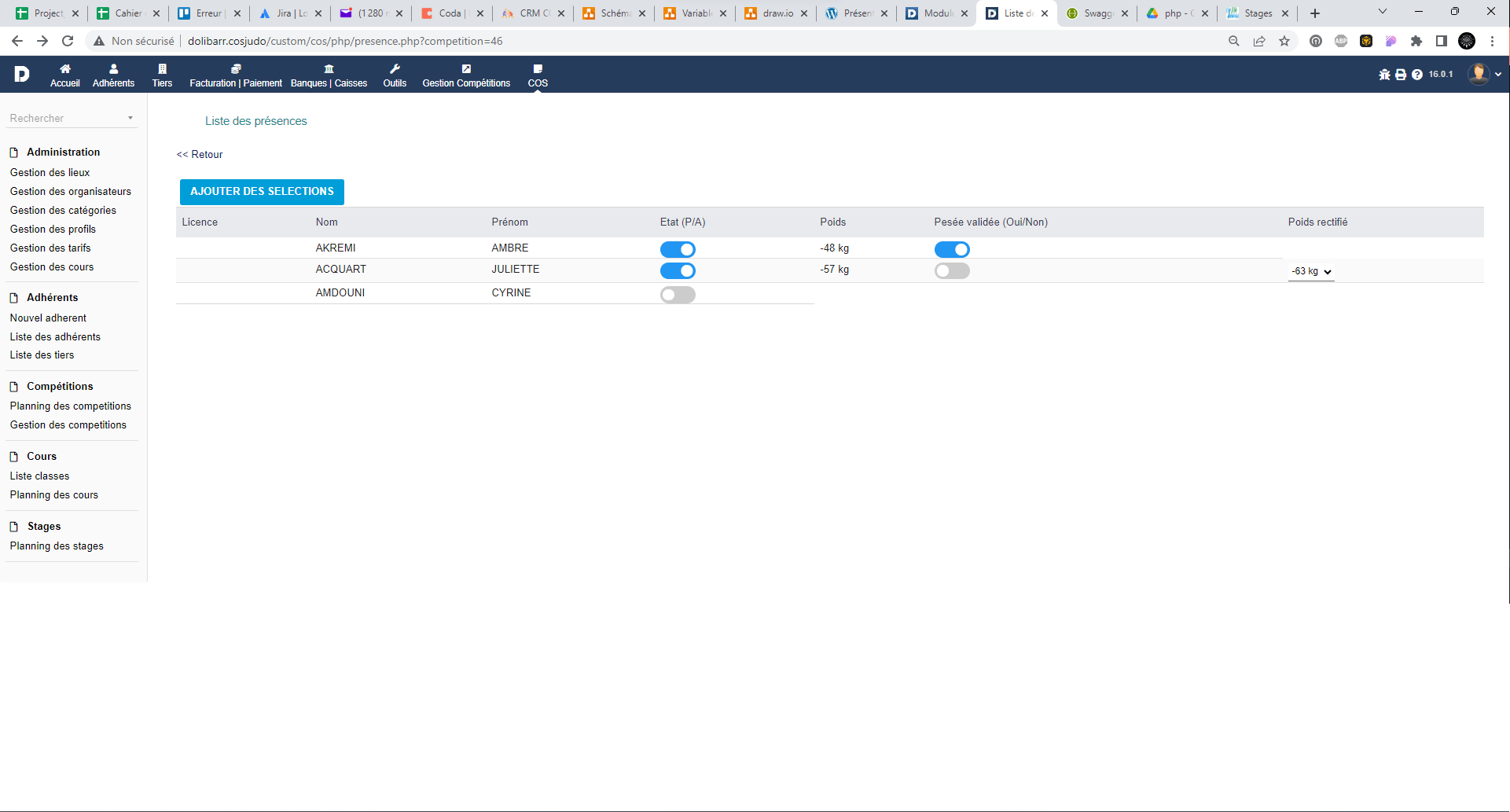Go forward with browser forward arrow
Screen dimensions: 1510x812
(x=42, y=41)
